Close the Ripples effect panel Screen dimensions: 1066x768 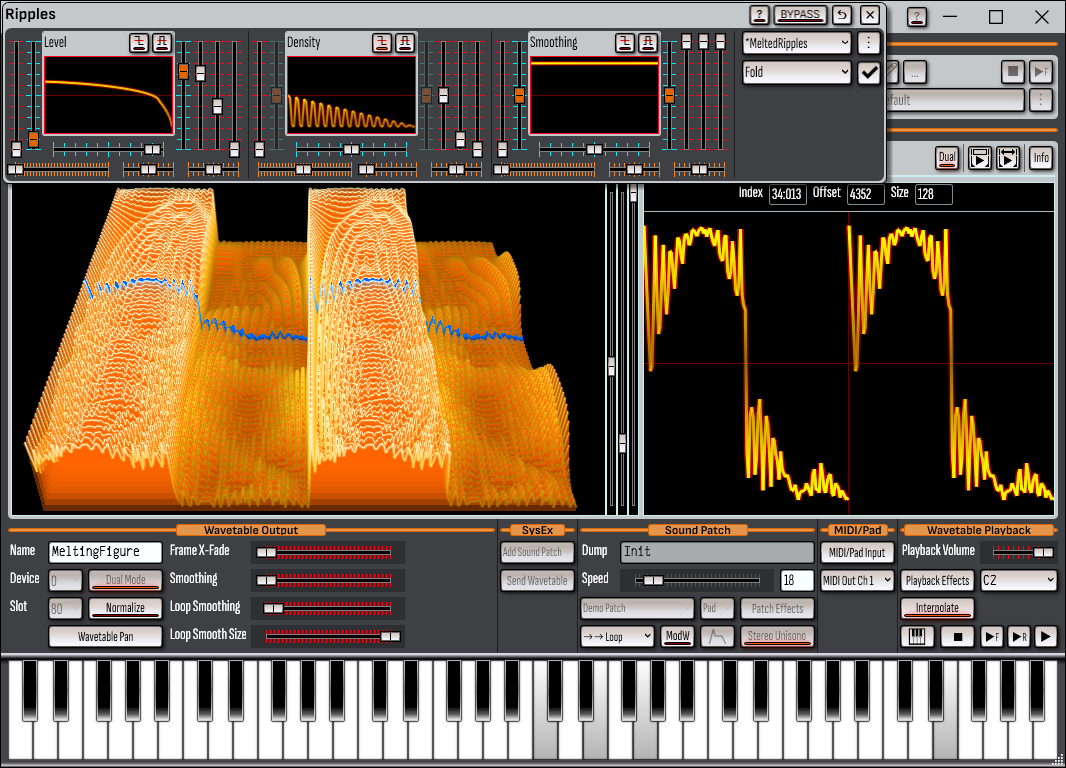(870, 14)
